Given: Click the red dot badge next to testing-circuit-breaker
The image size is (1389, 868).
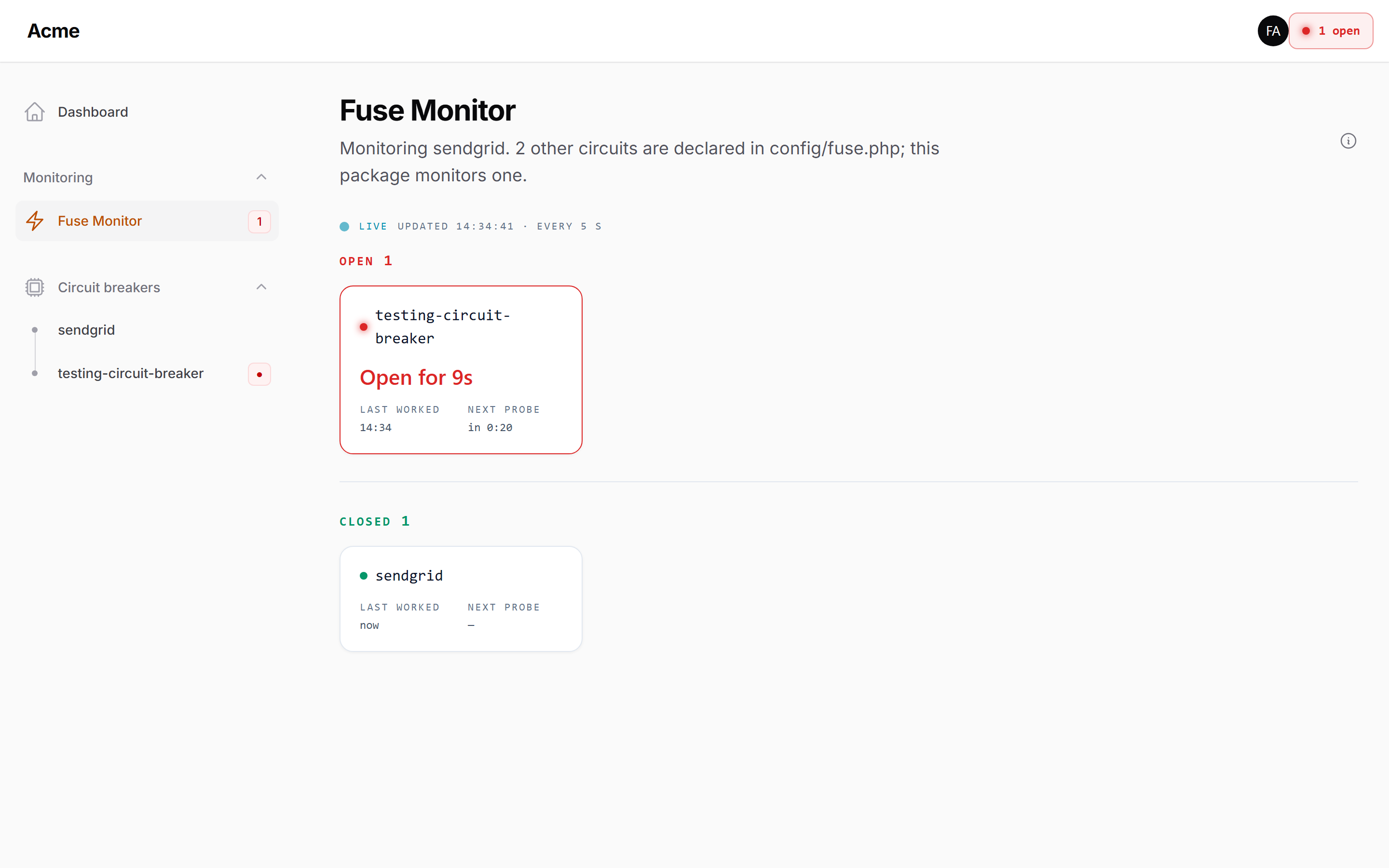Looking at the screenshot, I should click(259, 374).
